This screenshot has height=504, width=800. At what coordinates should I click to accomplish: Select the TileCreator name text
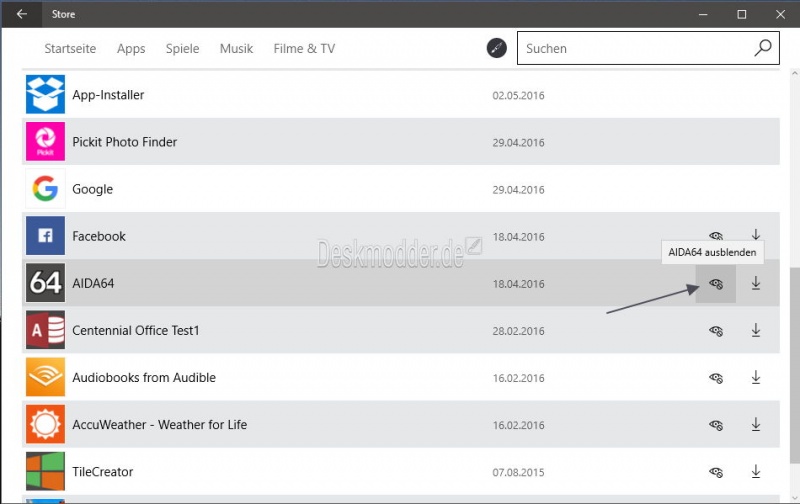(103, 472)
